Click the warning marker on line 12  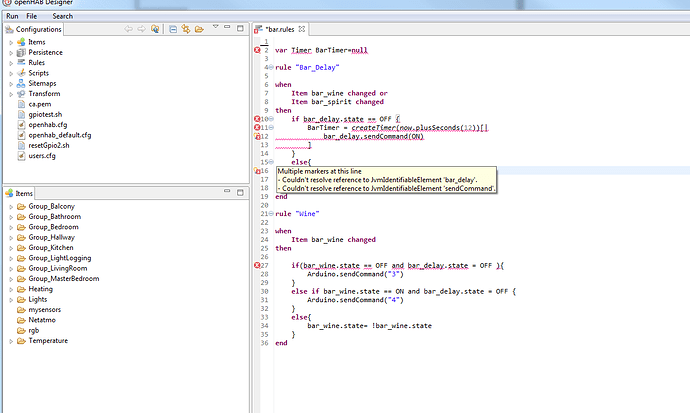257,136
